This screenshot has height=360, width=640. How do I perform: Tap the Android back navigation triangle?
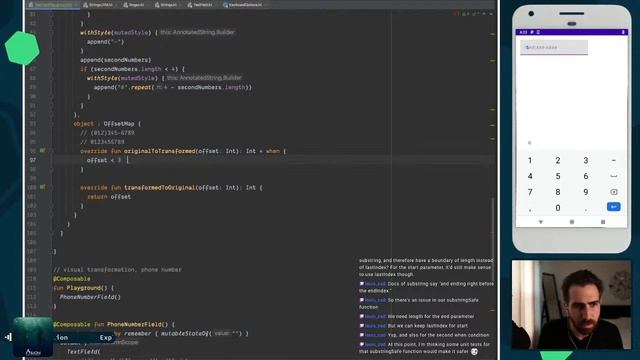point(540,222)
